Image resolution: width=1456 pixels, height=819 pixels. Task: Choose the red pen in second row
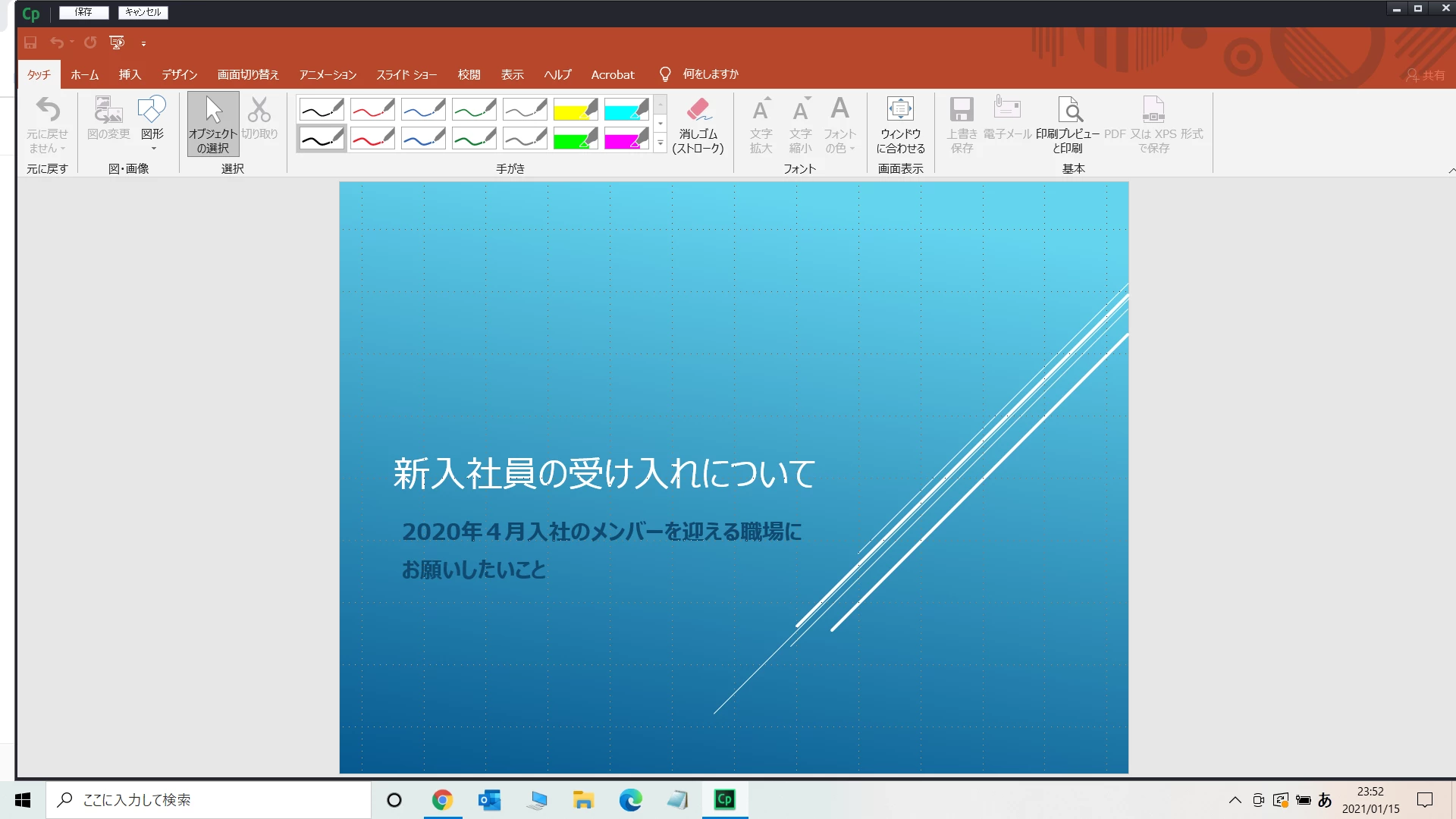(x=372, y=139)
